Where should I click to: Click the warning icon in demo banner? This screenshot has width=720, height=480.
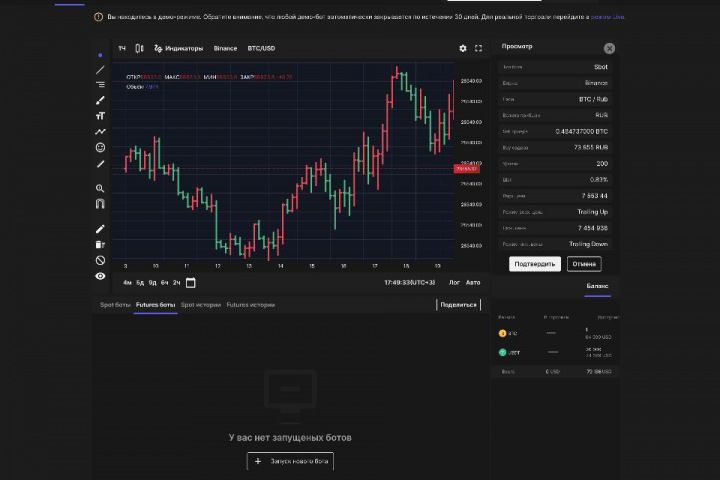(x=98, y=17)
